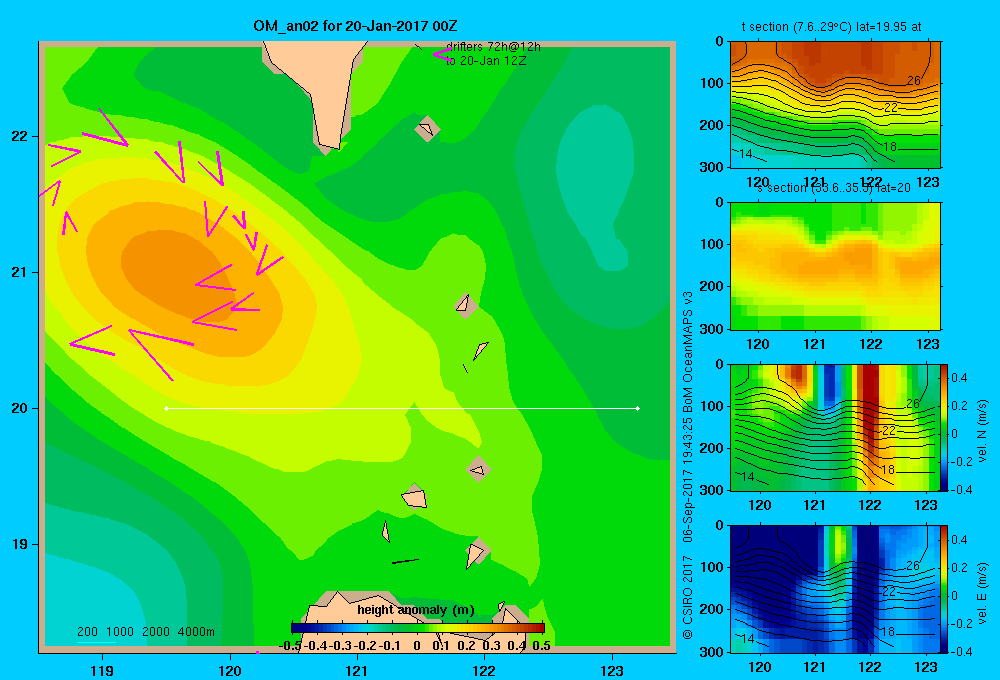1000x680 pixels.
Task: Click longitude label 121 below main map
Action: click(357, 670)
